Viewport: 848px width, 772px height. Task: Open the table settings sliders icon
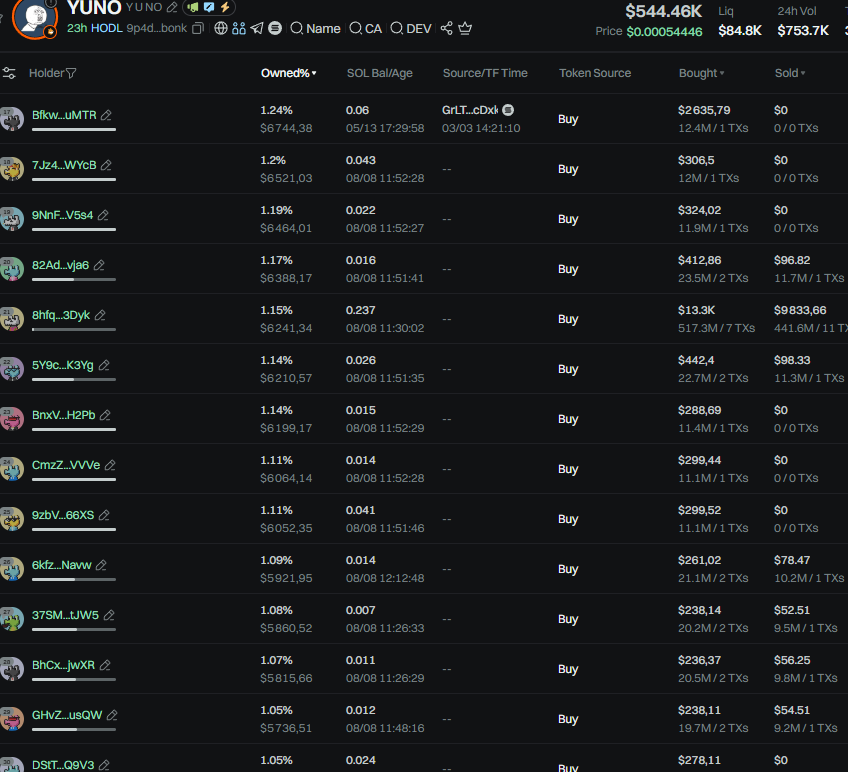[9, 73]
